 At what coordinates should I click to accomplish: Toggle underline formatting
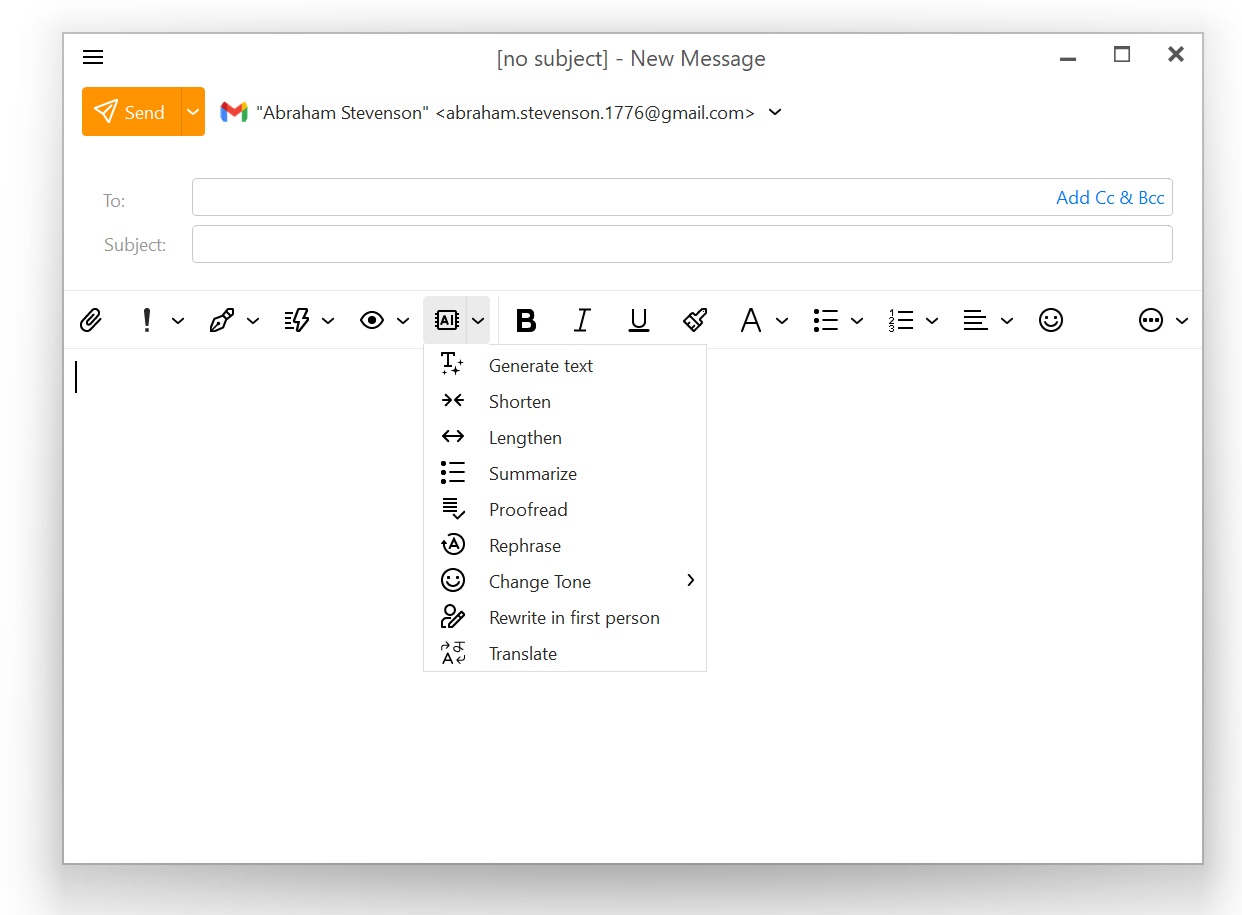point(639,320)
